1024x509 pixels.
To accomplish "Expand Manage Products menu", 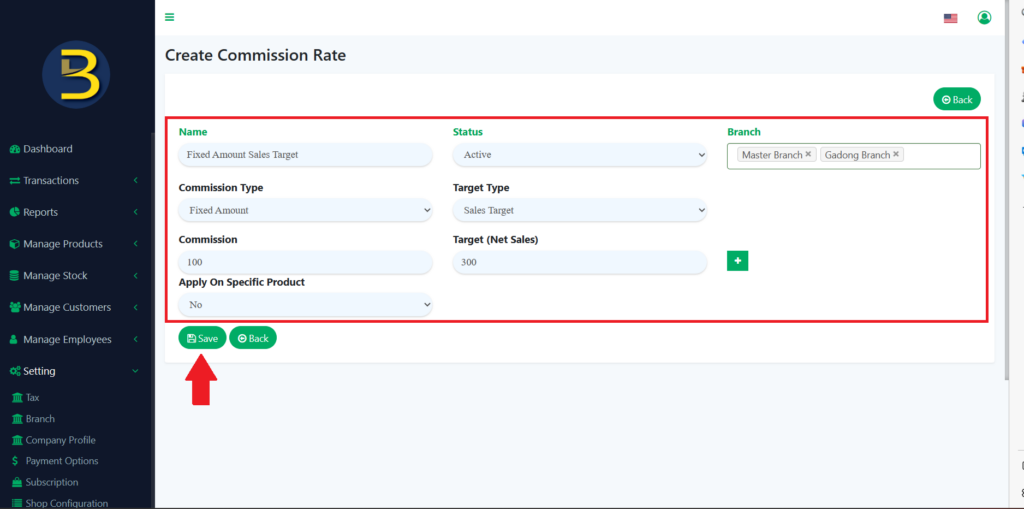I will pyautogui.click(x=62, y=244).
